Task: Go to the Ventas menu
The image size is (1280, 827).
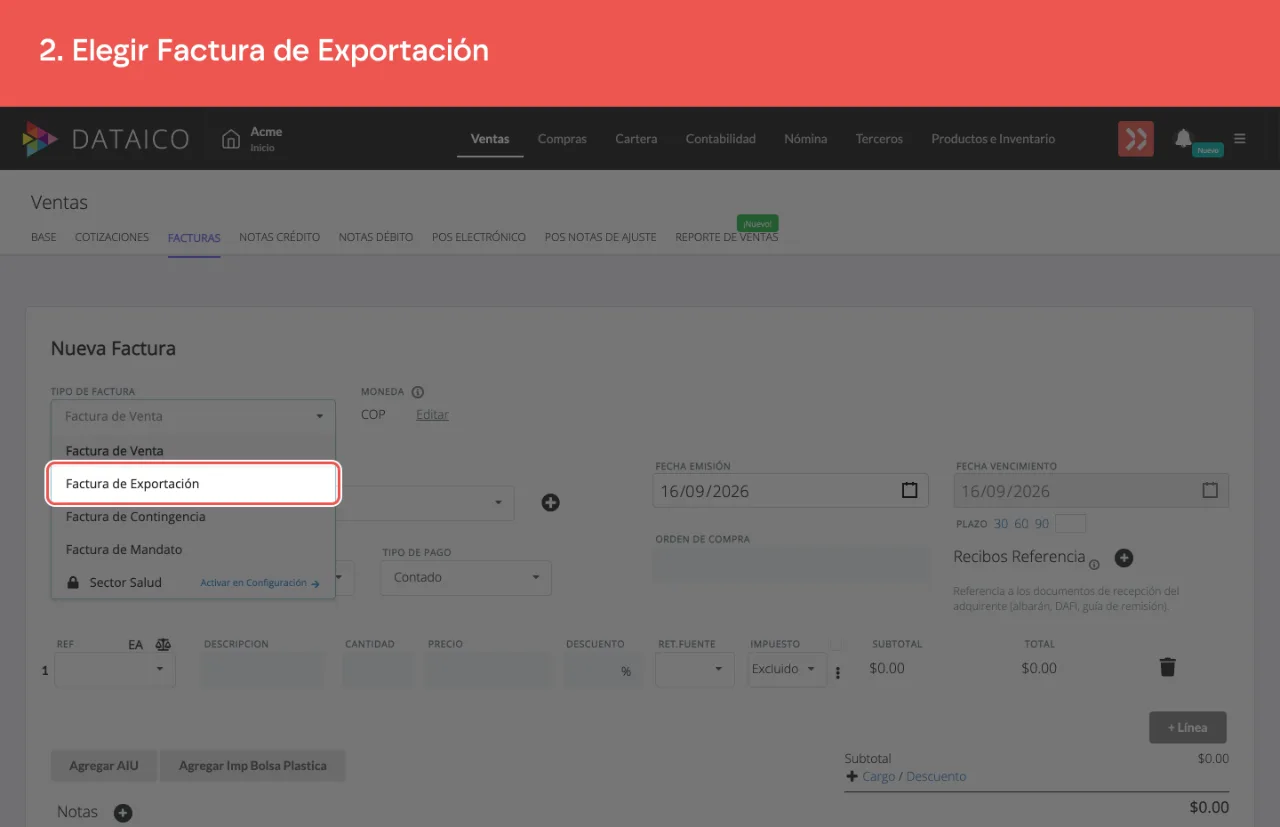Action: tap(490, 139)
